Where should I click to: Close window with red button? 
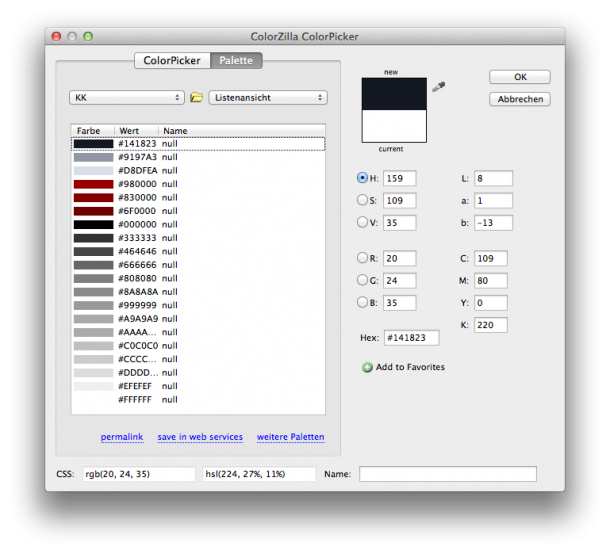(56, 37)
